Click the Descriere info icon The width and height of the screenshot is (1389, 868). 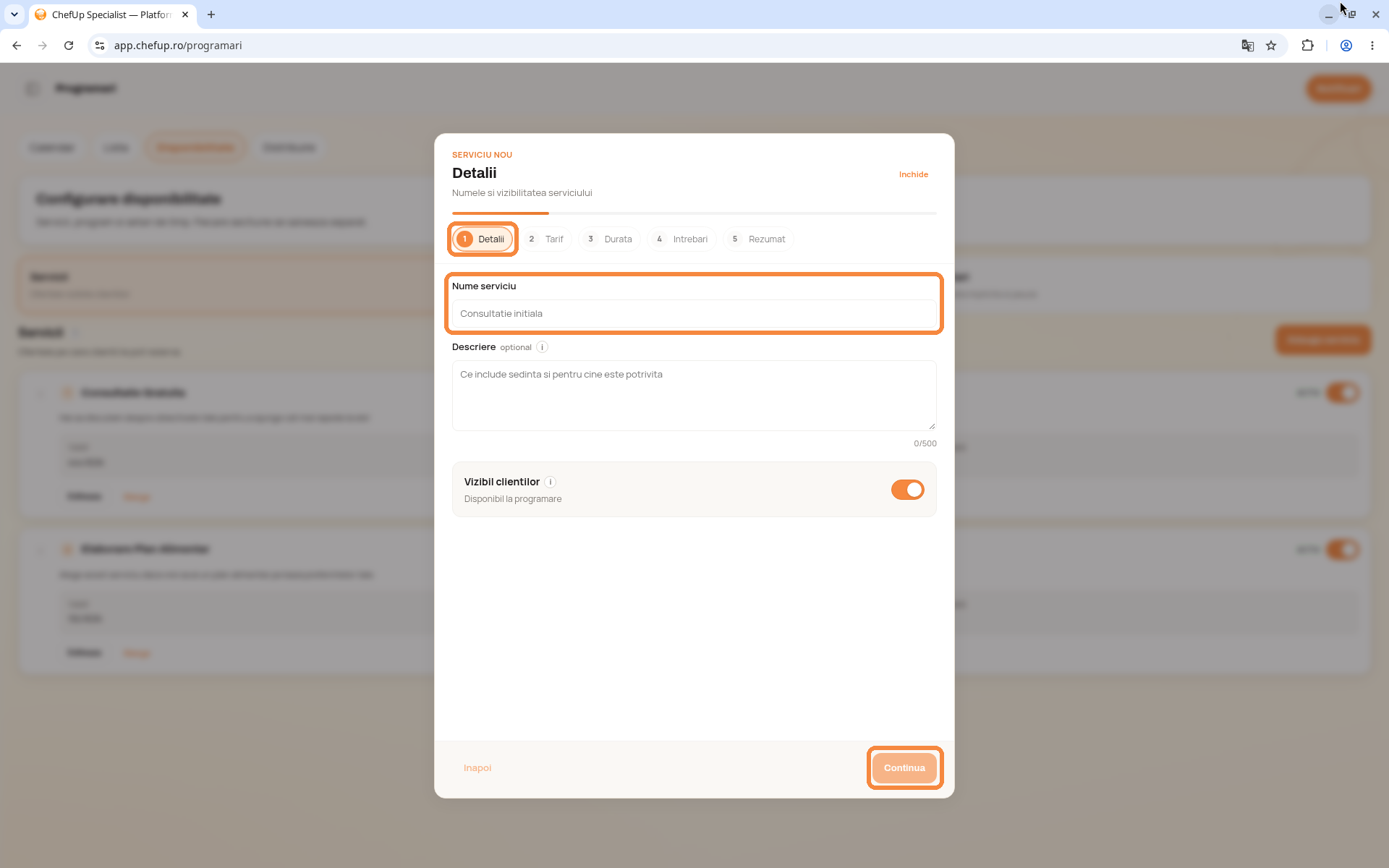[x=542, y=347]
